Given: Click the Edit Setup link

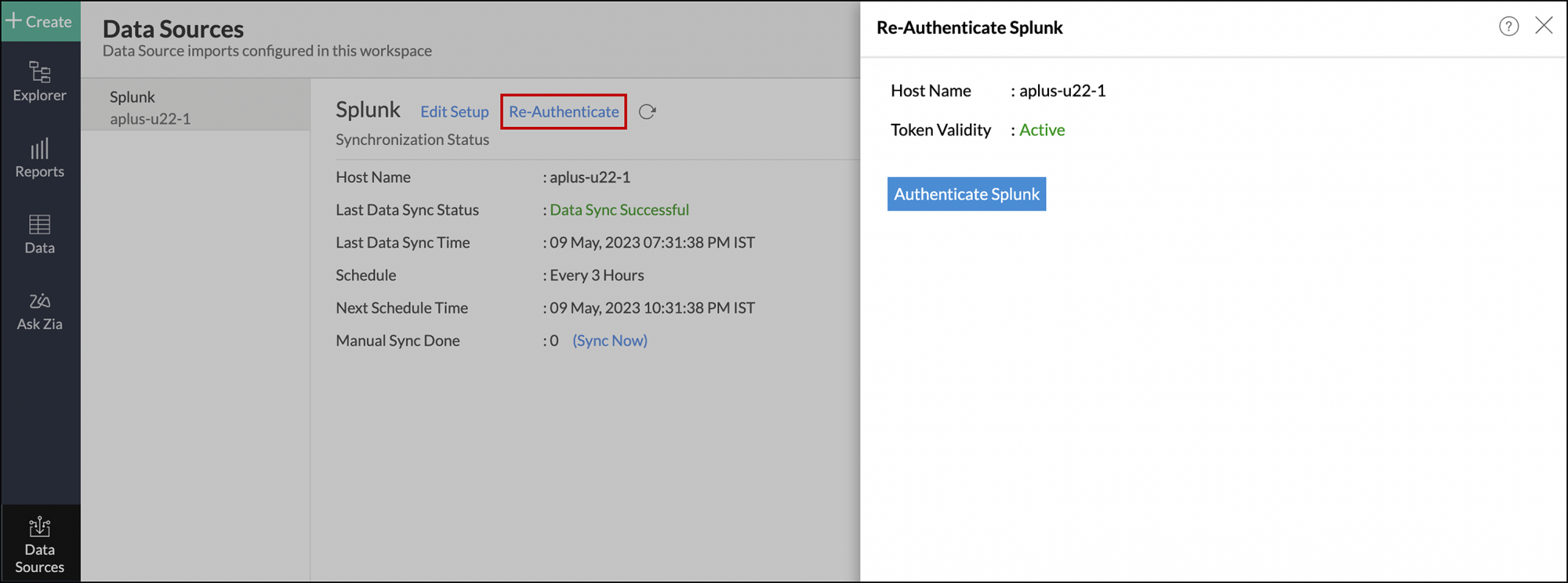Looking at the screenshot, I should tap(454, 112).
